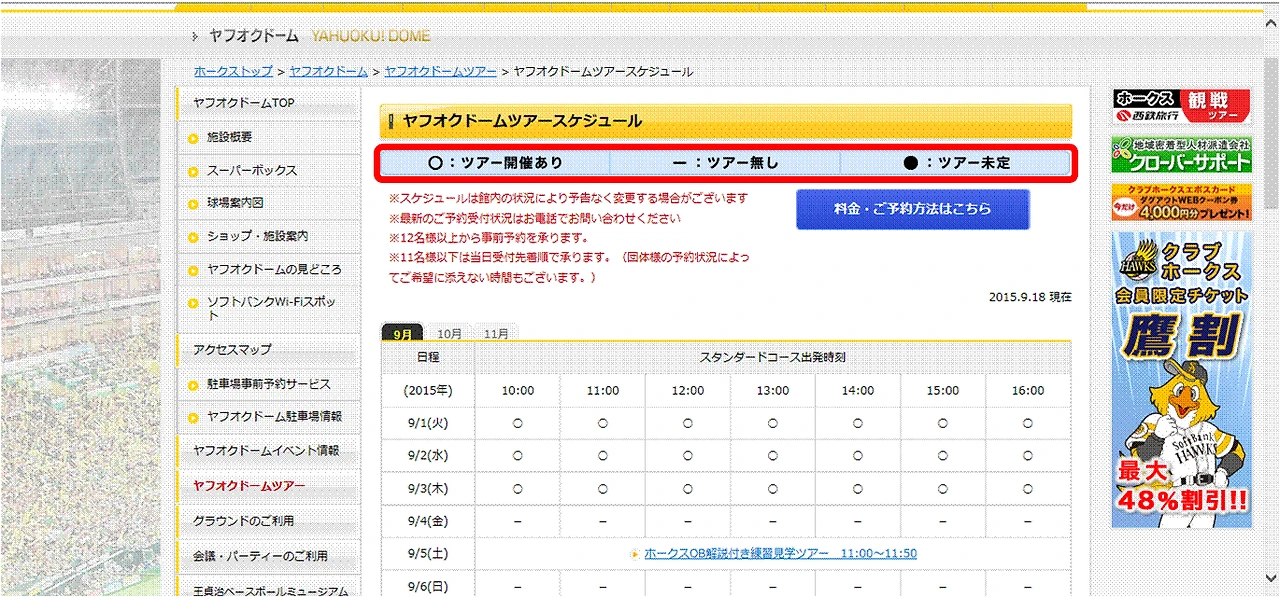The height and width of the screenshot is (597, 1280).
Task: Switch to the 9月 tab
Action: 402,333
